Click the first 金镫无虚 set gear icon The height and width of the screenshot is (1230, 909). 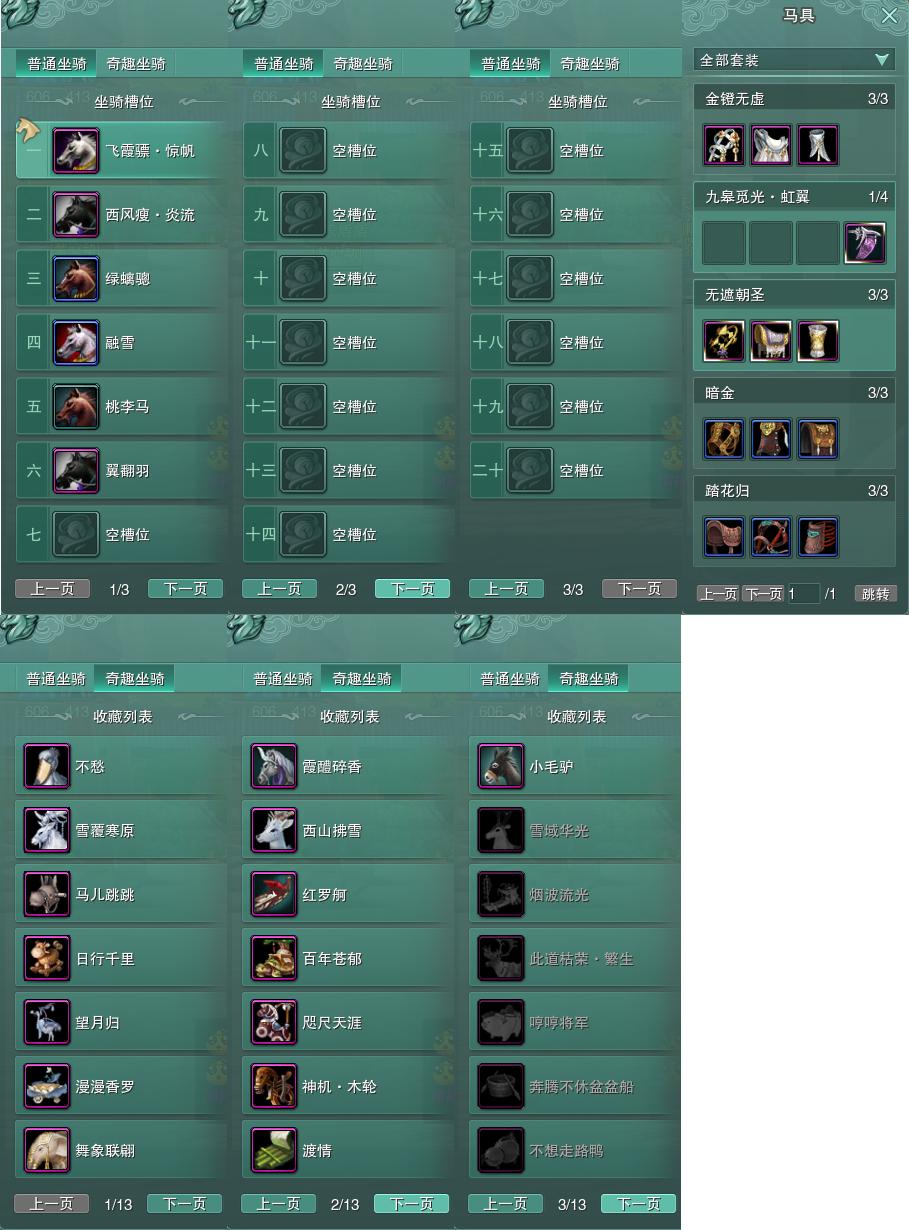pos(724,145)
